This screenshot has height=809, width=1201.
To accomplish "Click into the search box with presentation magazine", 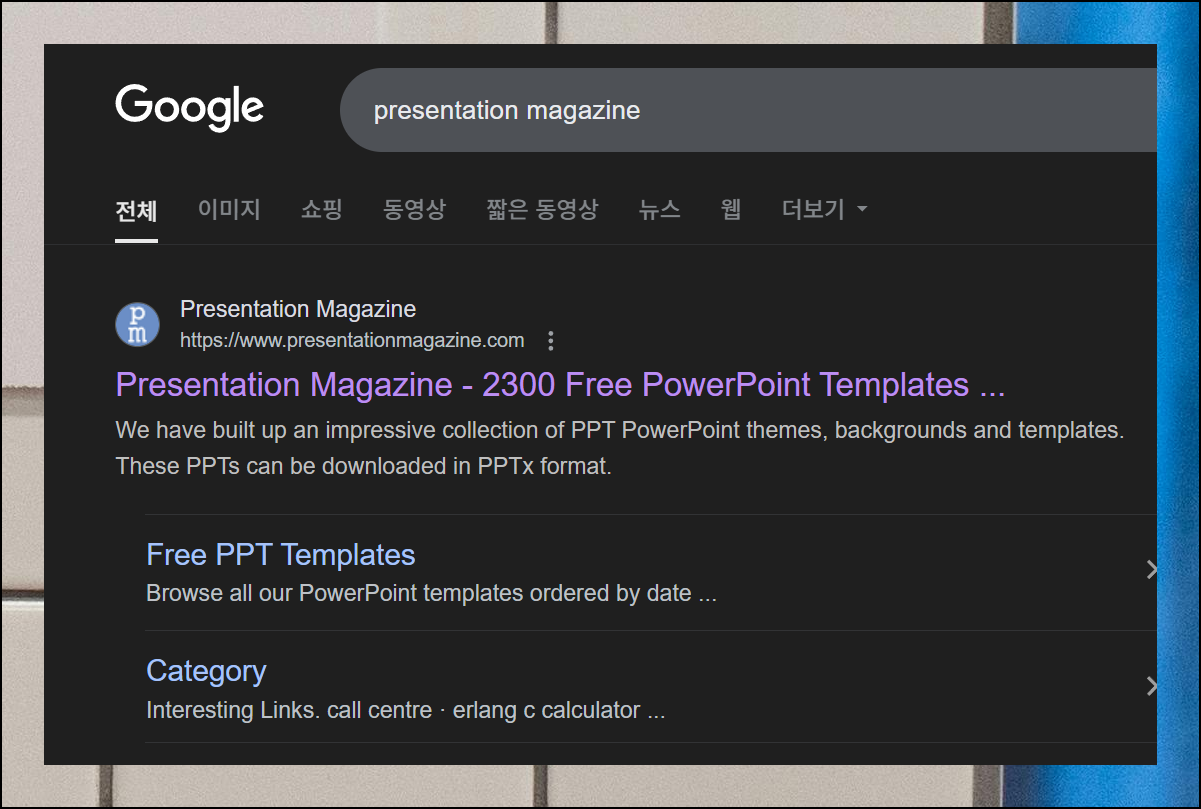I will 748,110.
